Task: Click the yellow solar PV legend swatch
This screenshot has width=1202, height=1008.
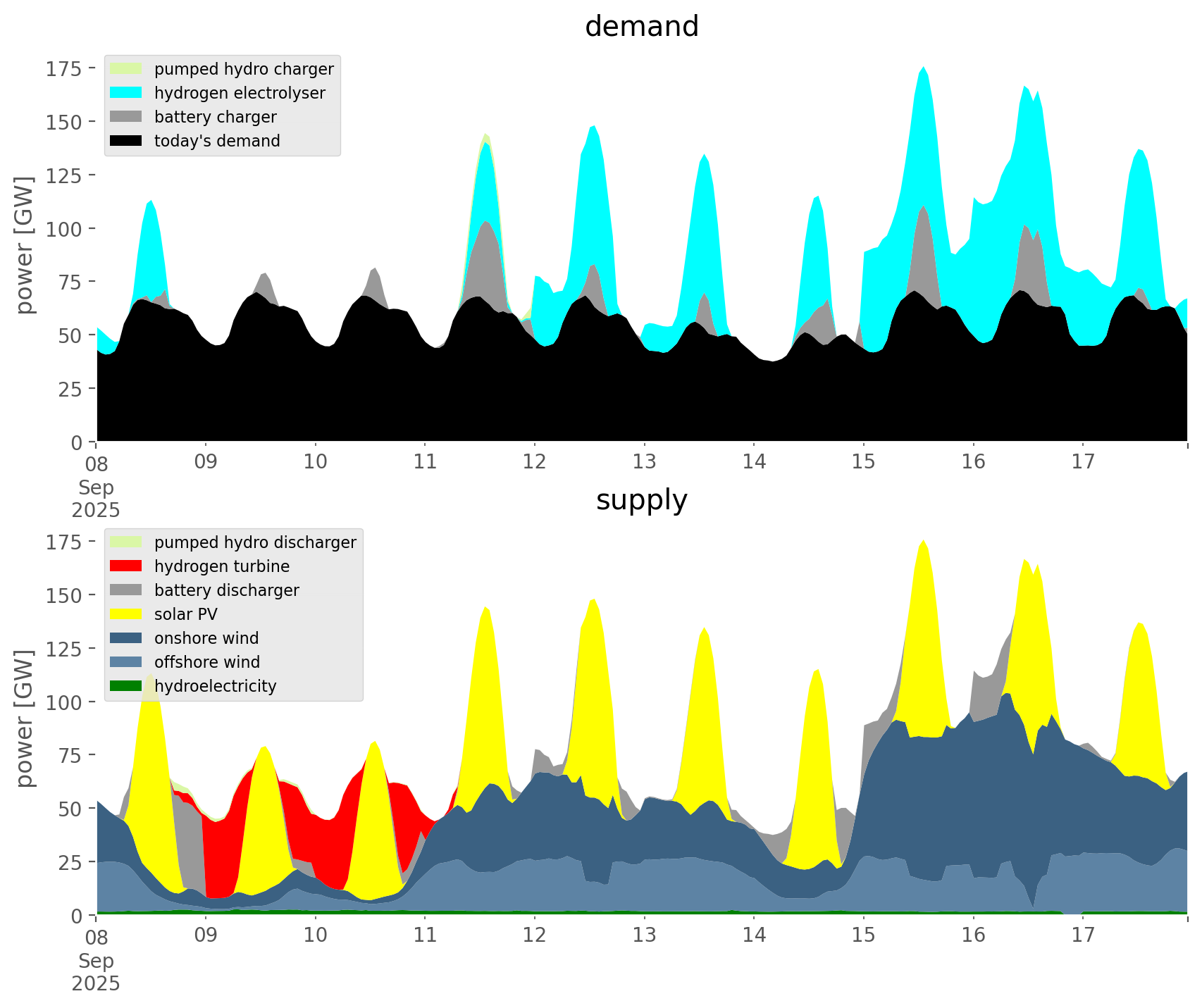Action: [126, 614]
